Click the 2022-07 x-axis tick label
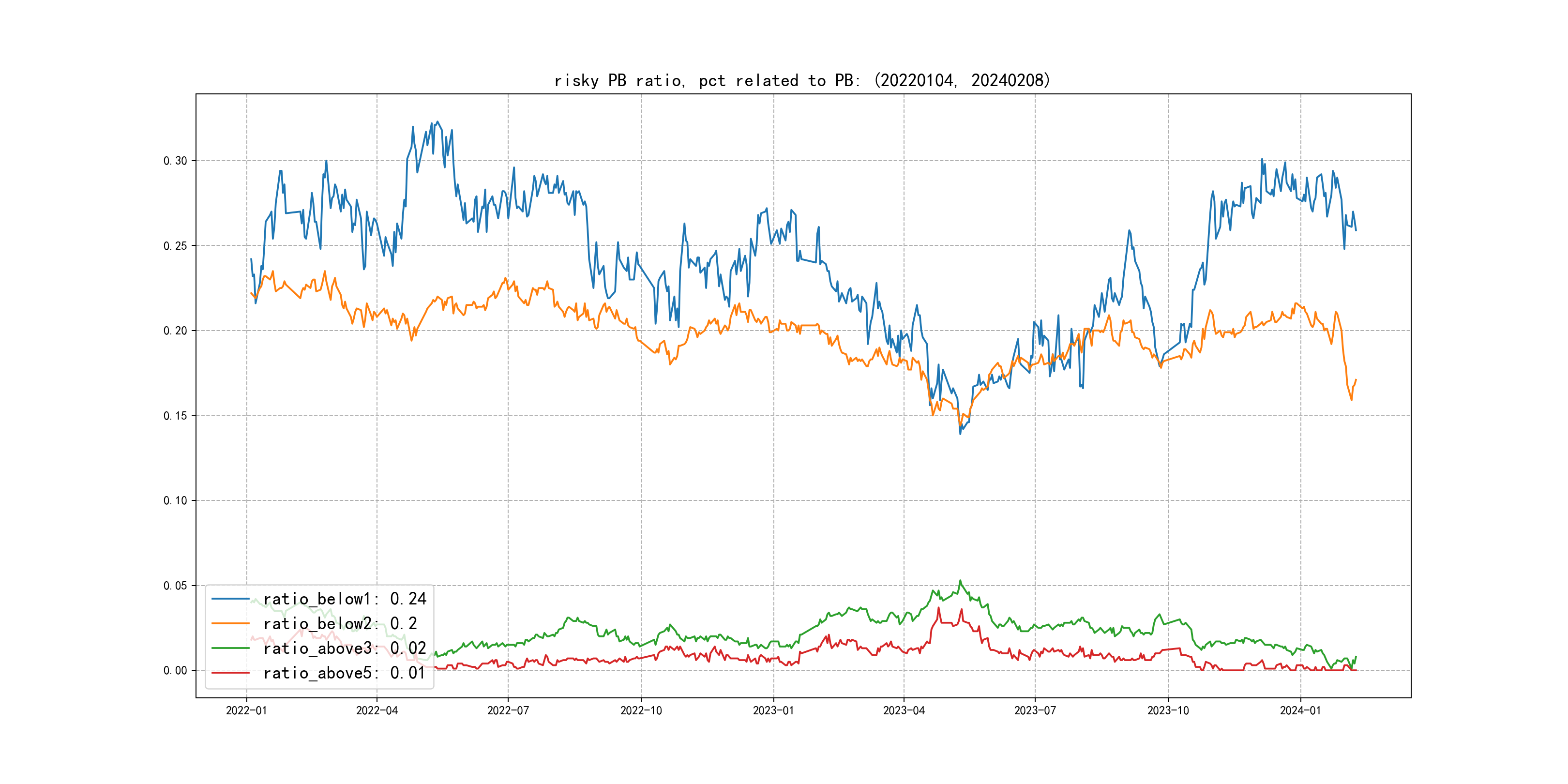The width and height of the screenshot is (1568, 784). [x=508, y=710]
